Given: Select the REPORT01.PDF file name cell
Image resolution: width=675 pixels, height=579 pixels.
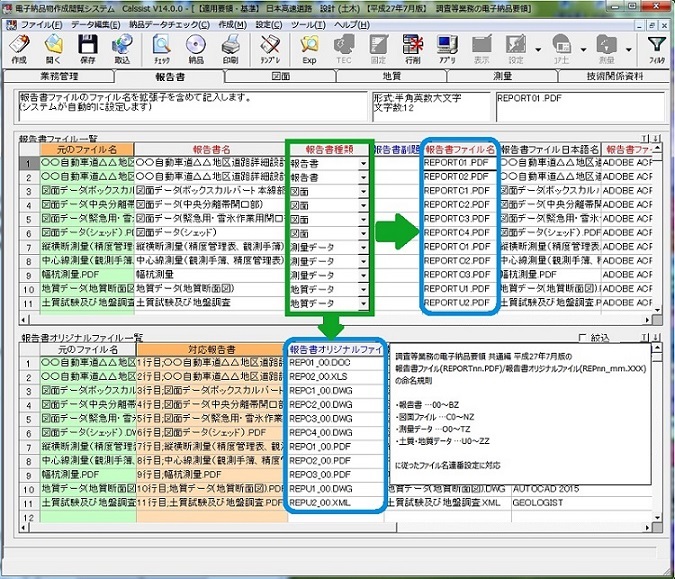Looking at the screenshot, I should (x=458, y=162).
